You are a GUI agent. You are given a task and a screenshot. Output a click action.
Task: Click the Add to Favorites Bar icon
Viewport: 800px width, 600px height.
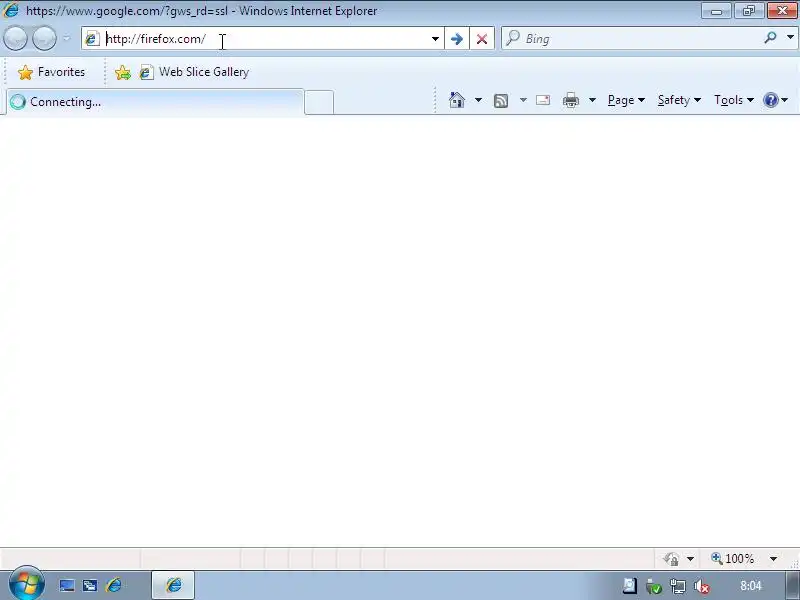(x=122, y=72)
